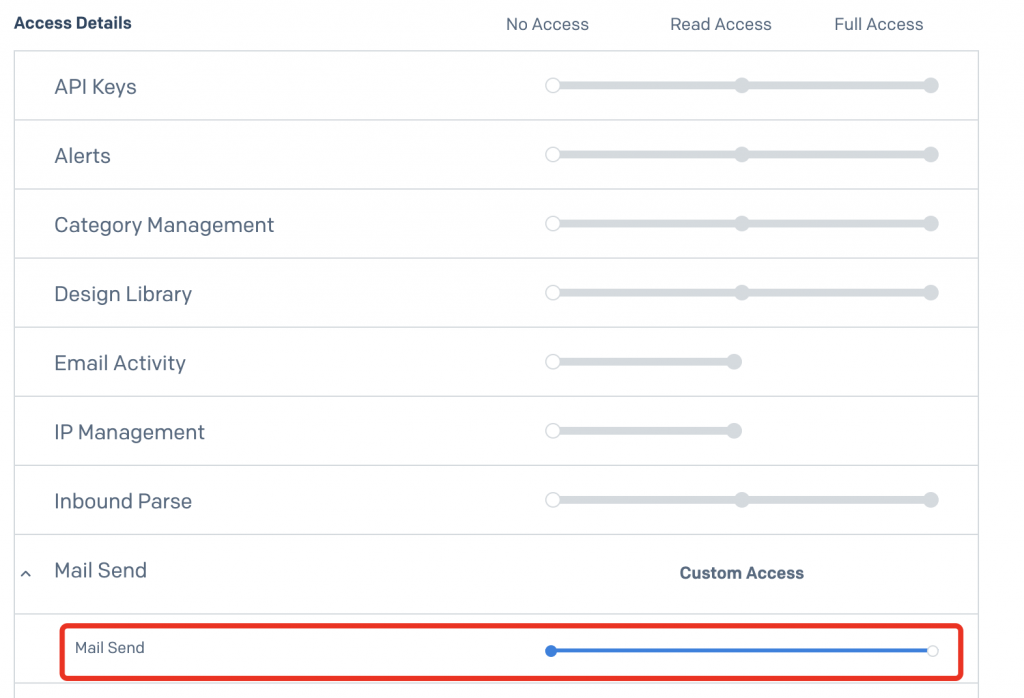
Task: Click the Mail Send section header label
Action: point(100,571)
